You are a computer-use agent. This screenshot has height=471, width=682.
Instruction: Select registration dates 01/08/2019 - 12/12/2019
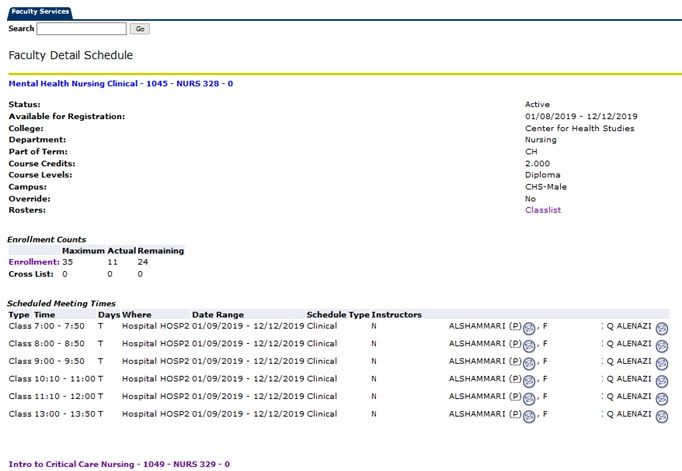tap(581, 116)
